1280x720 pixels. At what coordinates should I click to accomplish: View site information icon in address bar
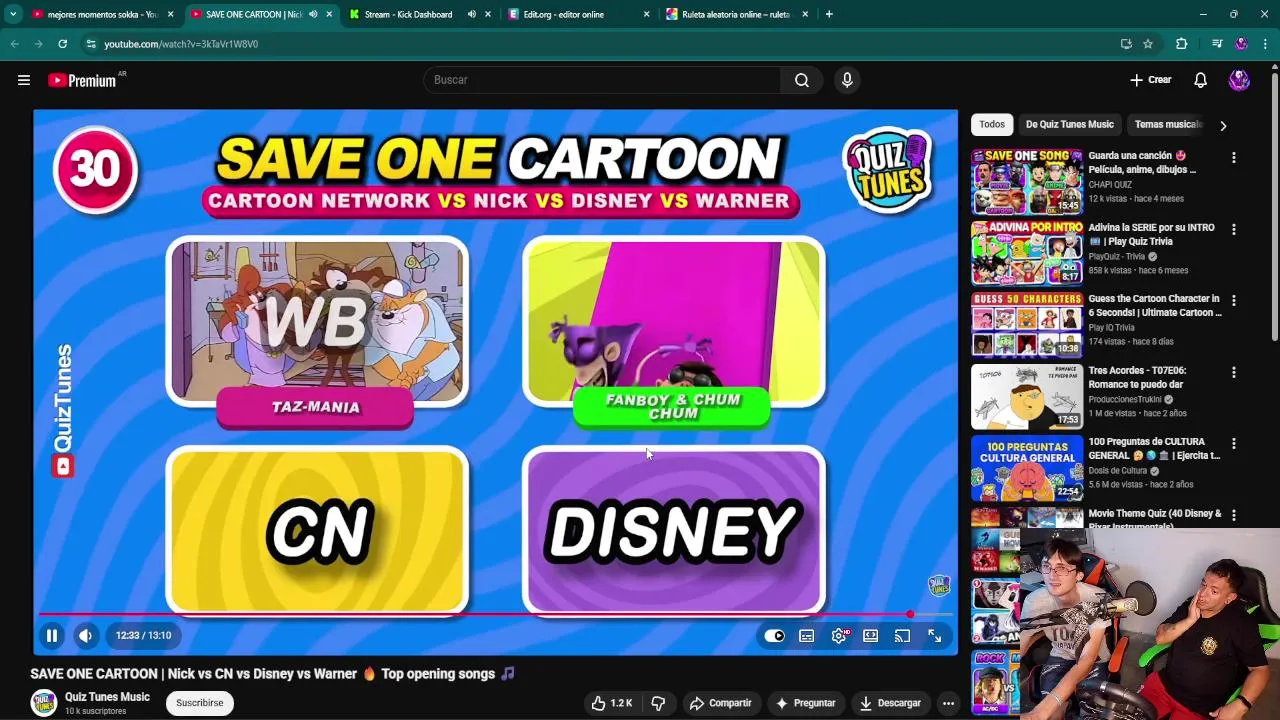click(x=91, y=44)
